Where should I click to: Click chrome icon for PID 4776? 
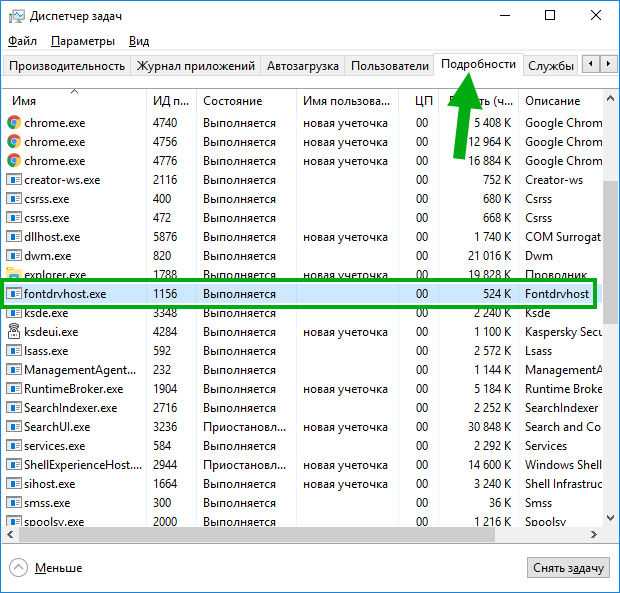pos(14,161)
